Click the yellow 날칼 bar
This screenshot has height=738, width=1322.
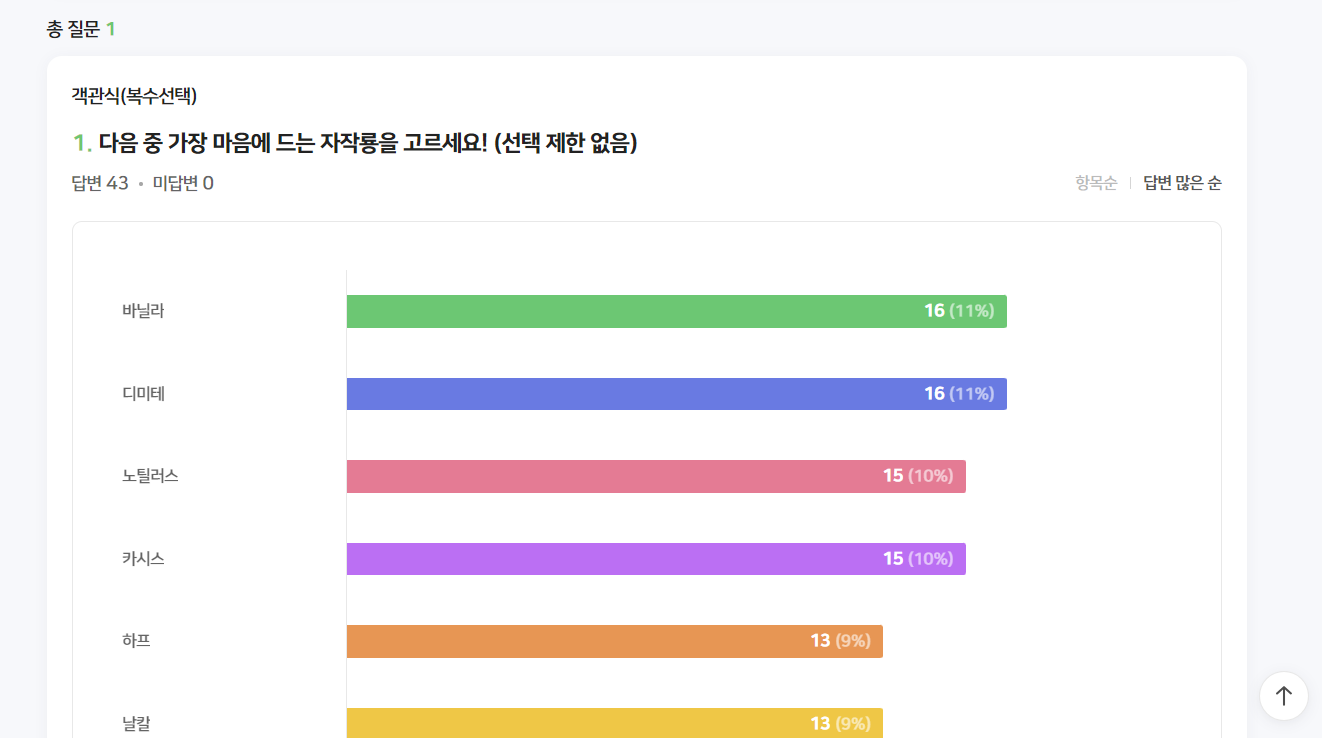coord(615,723)
